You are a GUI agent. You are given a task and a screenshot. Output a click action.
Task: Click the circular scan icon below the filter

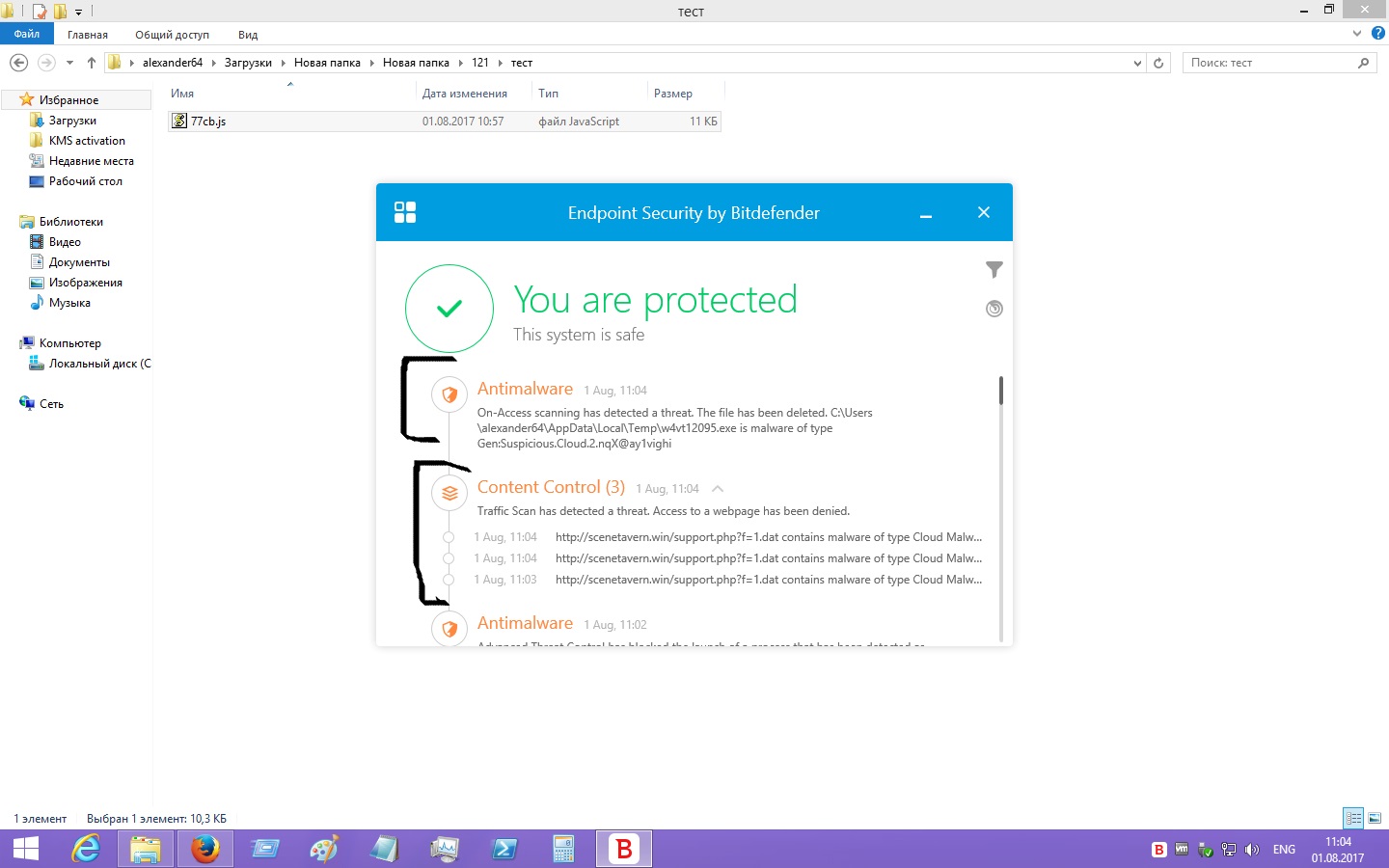click(x=994, y=309)
